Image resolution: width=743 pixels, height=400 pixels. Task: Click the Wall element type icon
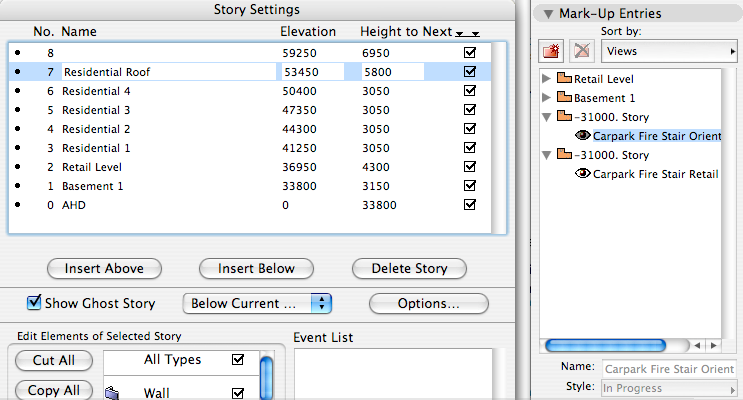[113, 394]
